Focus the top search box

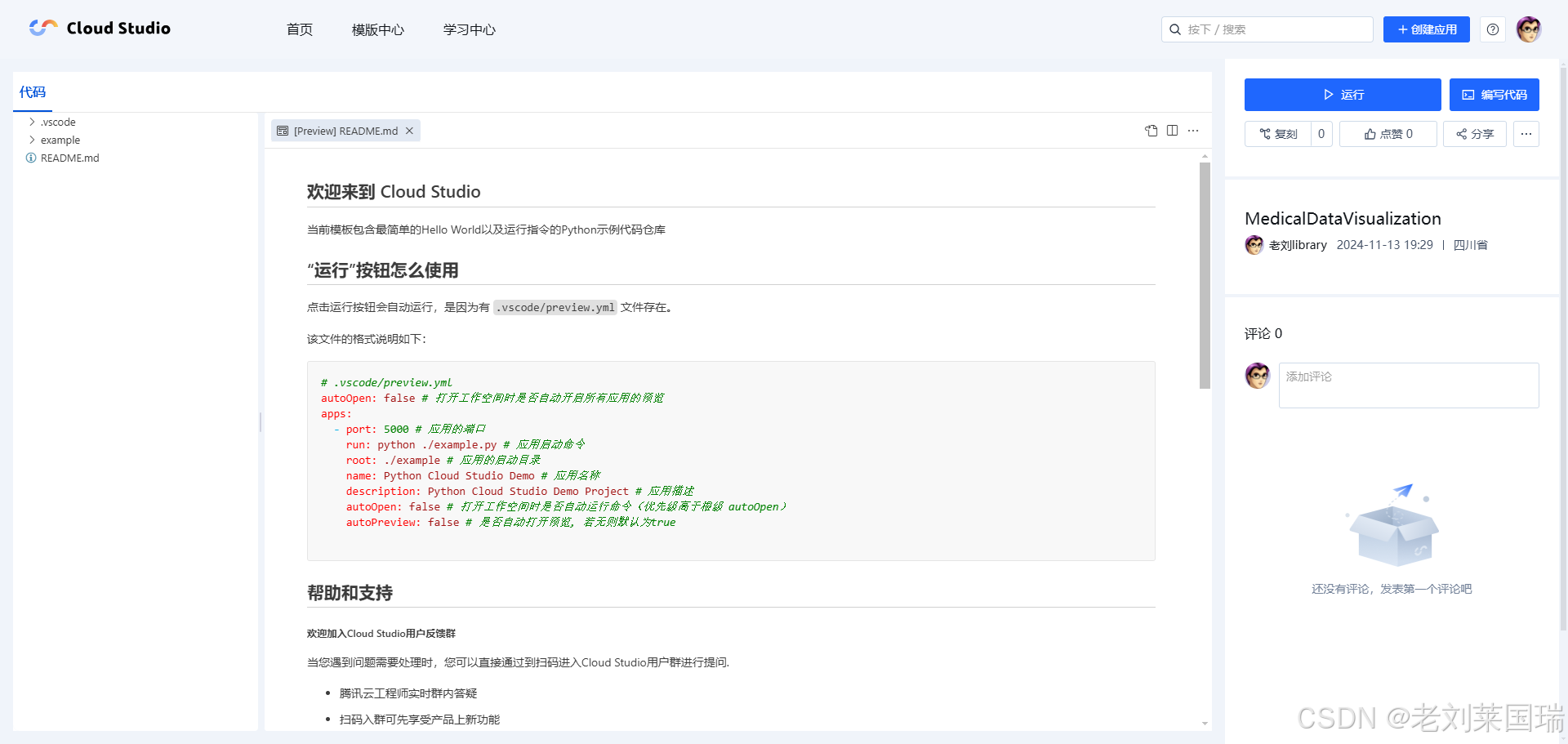point(1267,29)
